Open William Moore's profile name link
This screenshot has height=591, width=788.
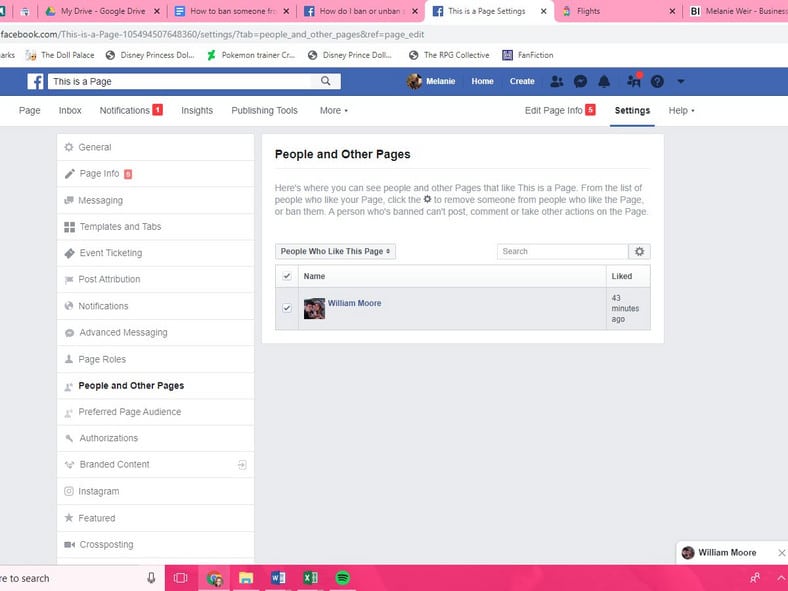pyautogui.click(x=354, y=303)
